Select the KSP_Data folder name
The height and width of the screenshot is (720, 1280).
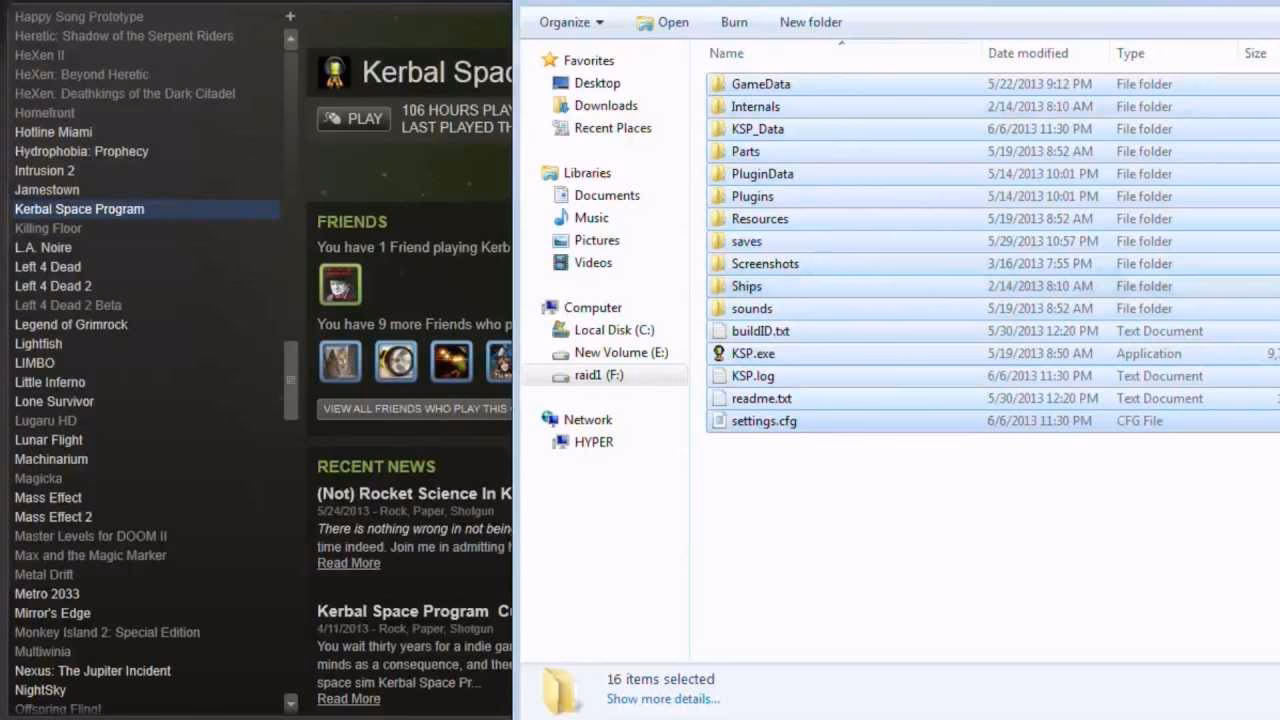click(x=757, y=129)
